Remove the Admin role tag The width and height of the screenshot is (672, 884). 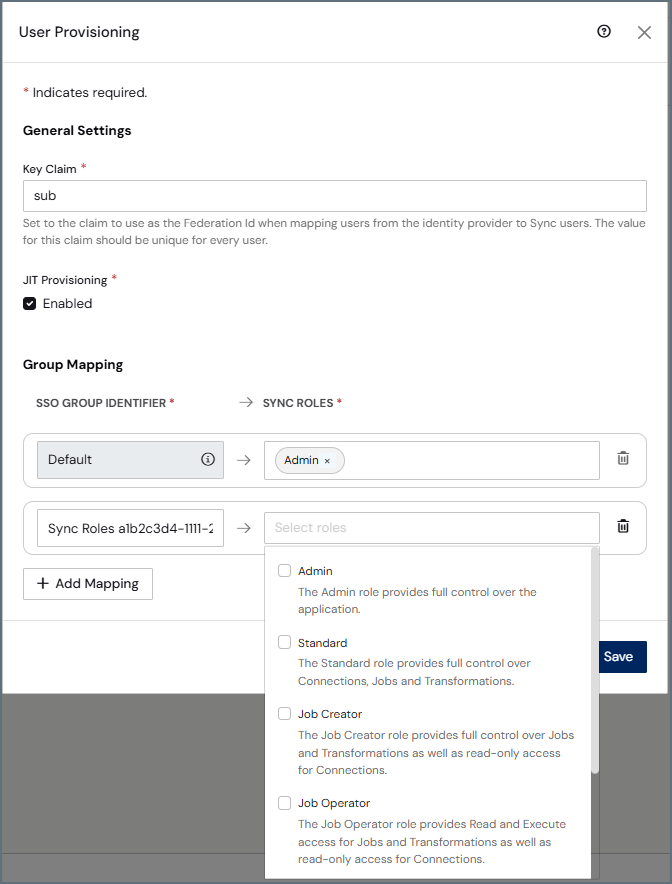point(327,461)
